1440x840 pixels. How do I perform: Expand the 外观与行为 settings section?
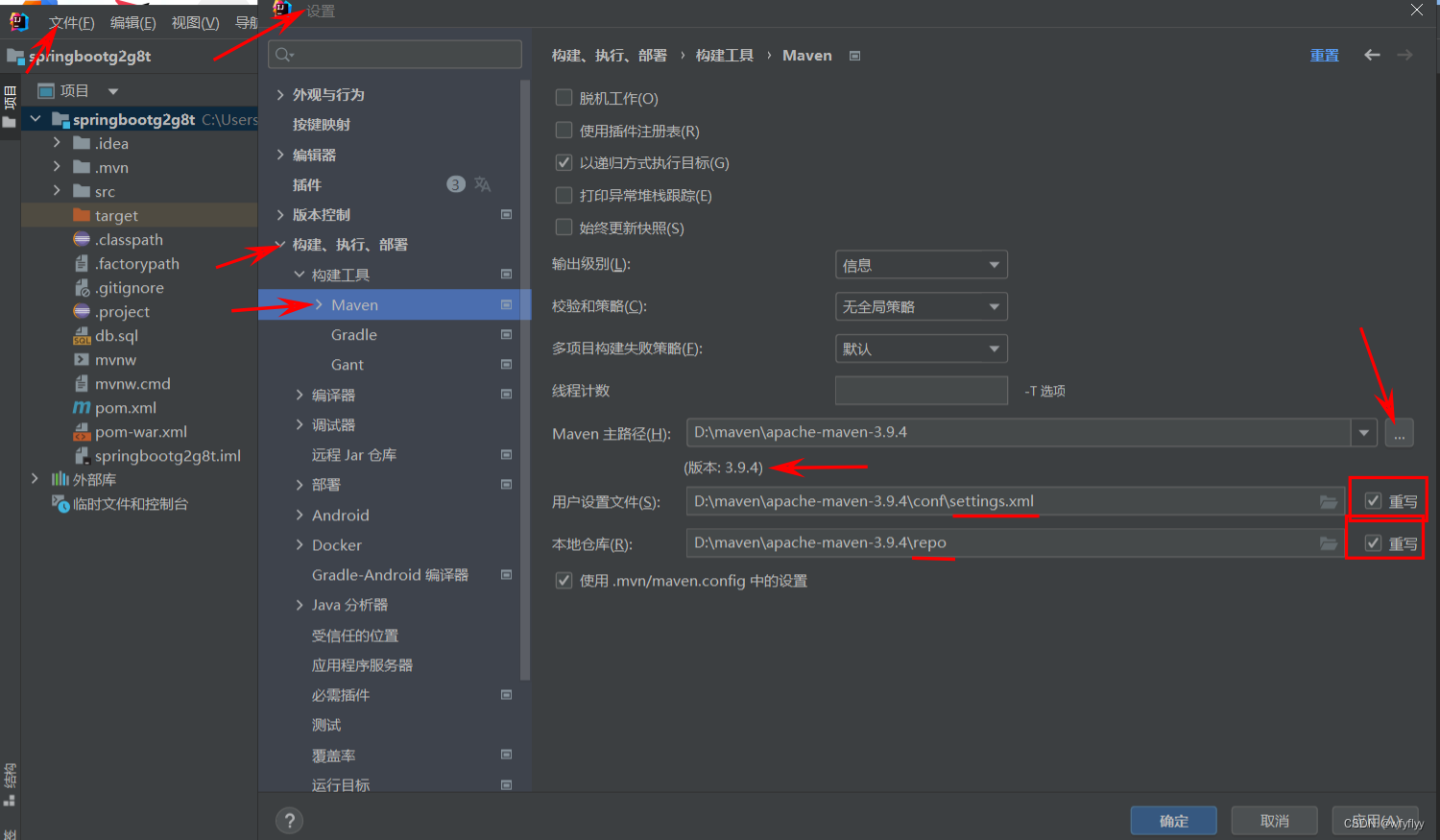(x=280, y=94)
